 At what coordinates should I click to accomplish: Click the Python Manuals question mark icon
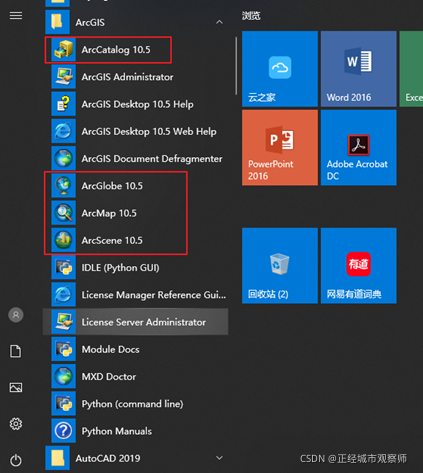64,431
